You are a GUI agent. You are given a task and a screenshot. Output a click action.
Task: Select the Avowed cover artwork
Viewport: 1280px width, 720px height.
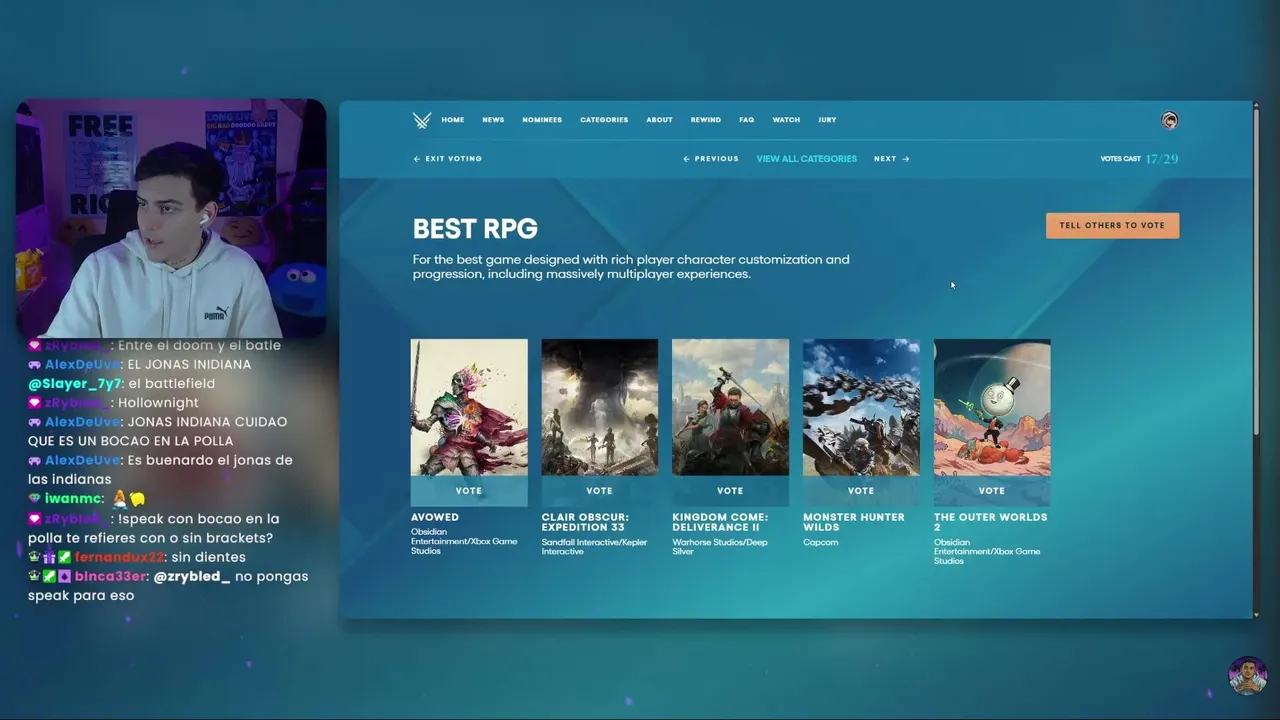point(469,408)
